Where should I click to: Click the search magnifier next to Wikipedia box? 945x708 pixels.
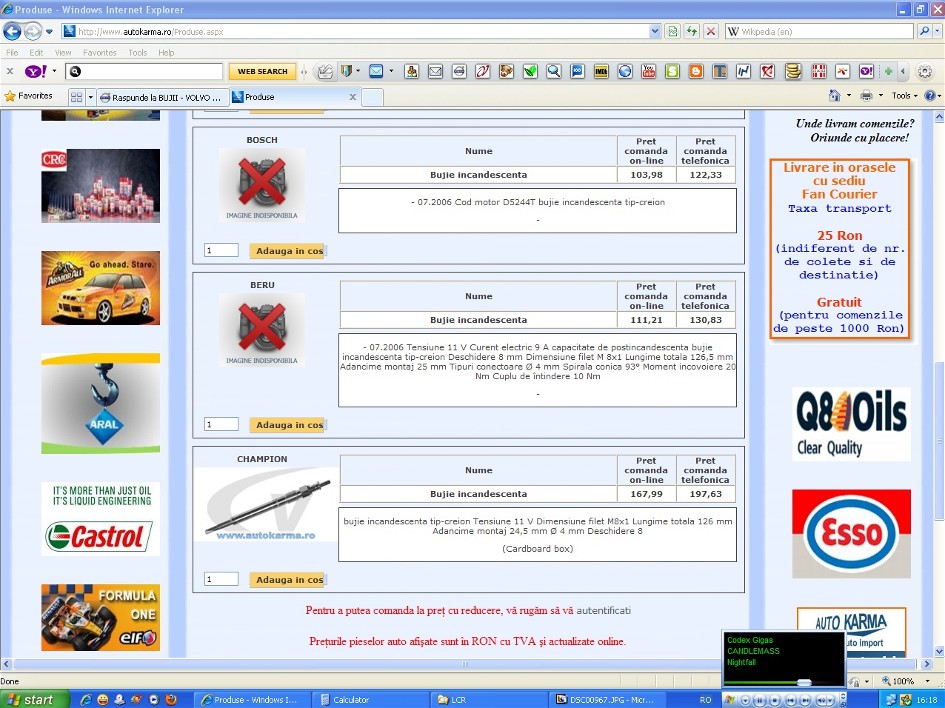[925, 31]
